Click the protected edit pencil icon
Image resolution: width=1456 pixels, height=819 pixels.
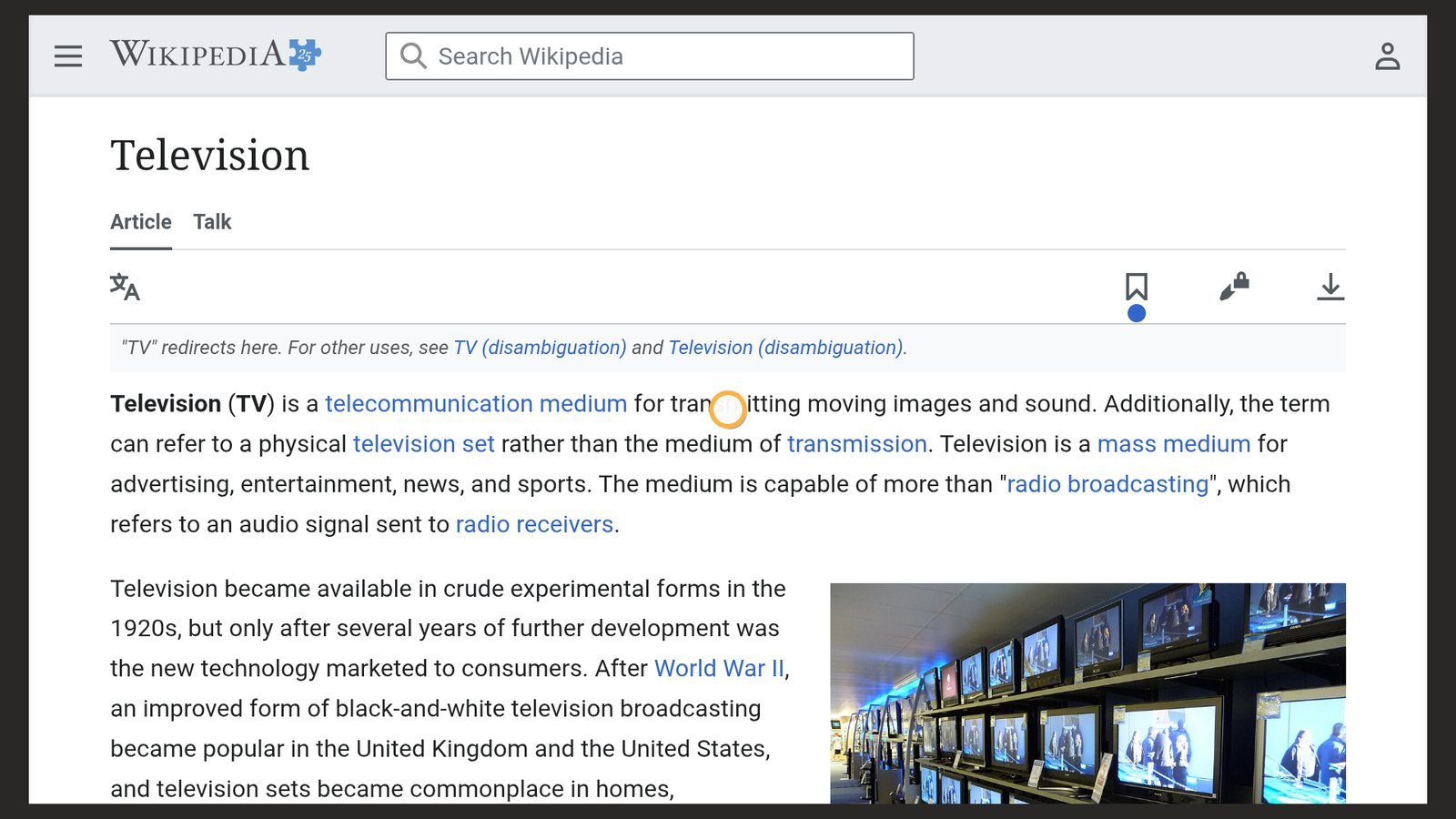pos(1234,287)
